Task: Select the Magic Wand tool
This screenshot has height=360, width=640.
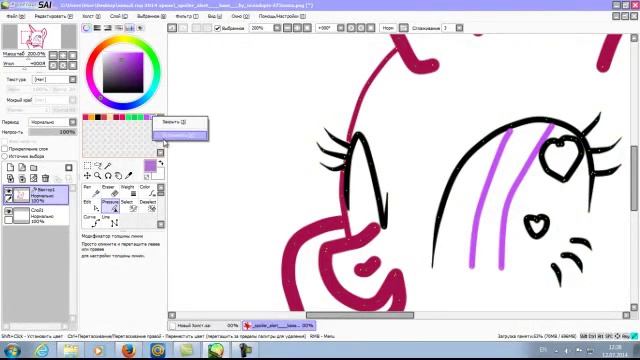Action: [x=108, y=165]
